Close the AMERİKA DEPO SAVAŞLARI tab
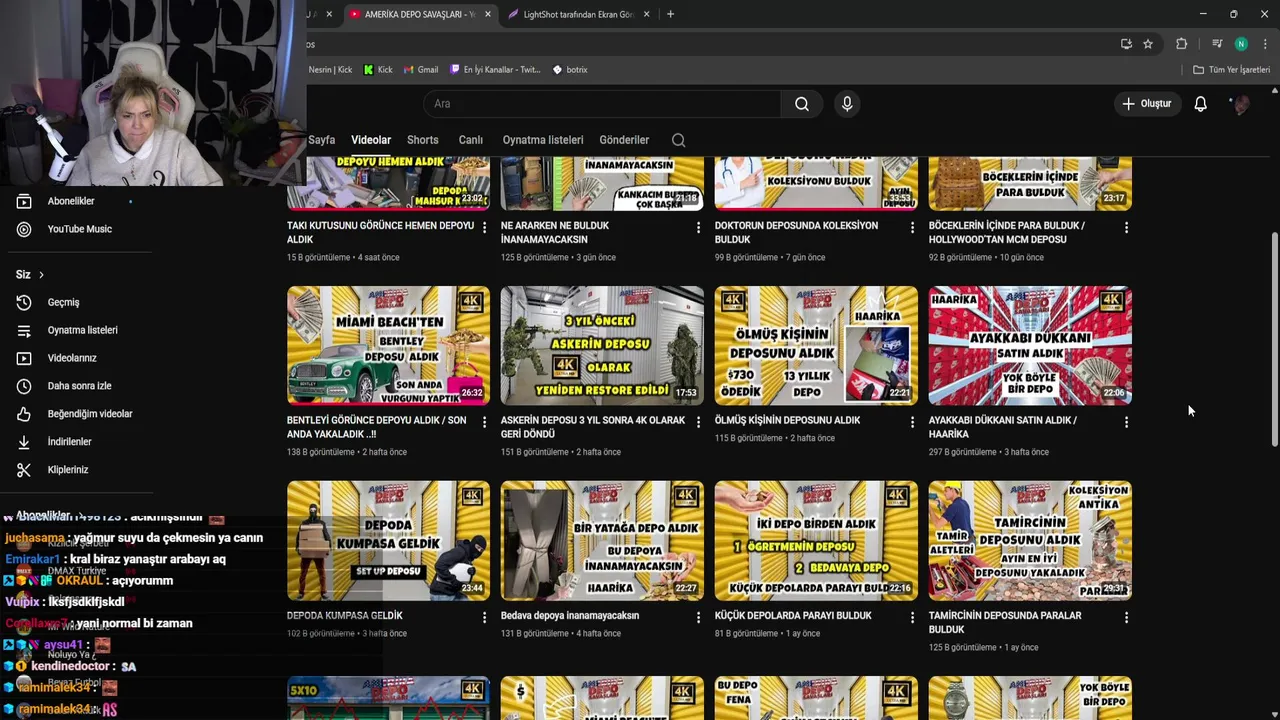Viewport: 1280px width, 720px height. tap(488, 14)
